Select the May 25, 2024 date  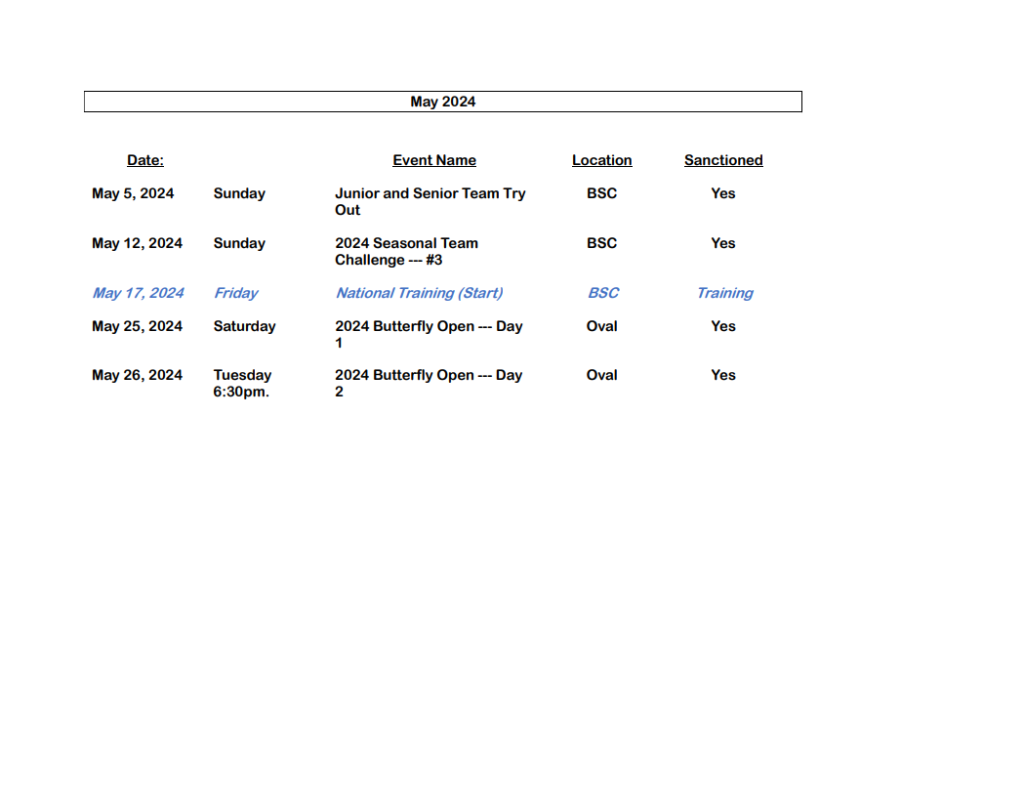[x=137, y=326]
